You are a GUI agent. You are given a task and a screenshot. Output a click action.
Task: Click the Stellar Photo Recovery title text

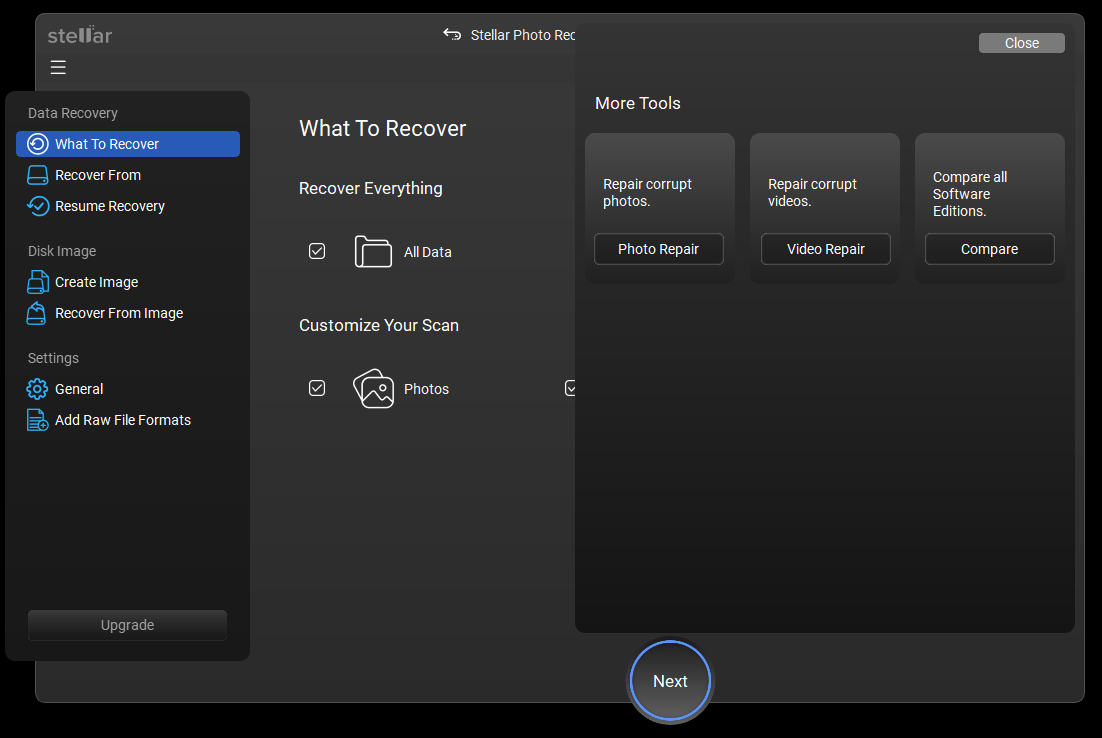(522, 35)
